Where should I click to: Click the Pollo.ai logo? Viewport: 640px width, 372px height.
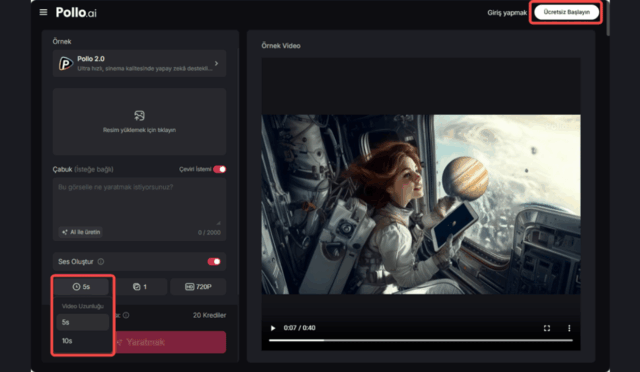(76, 13)
